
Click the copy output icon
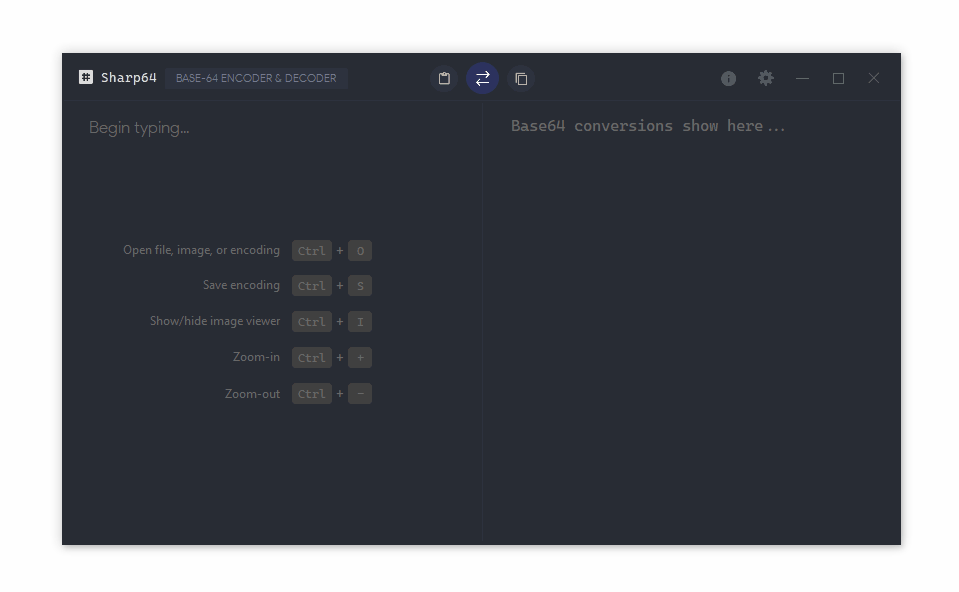[x=521, y=78]
